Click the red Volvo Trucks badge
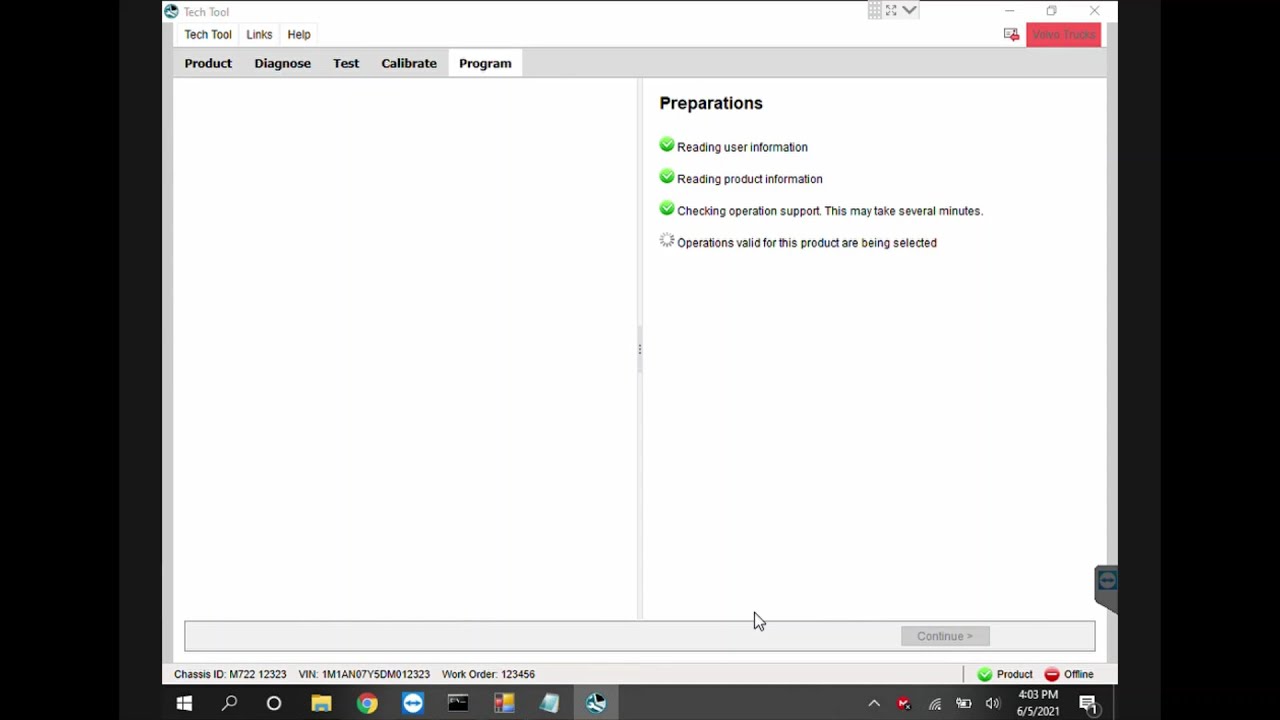The image size is (1280, 720). (1063, 35)
